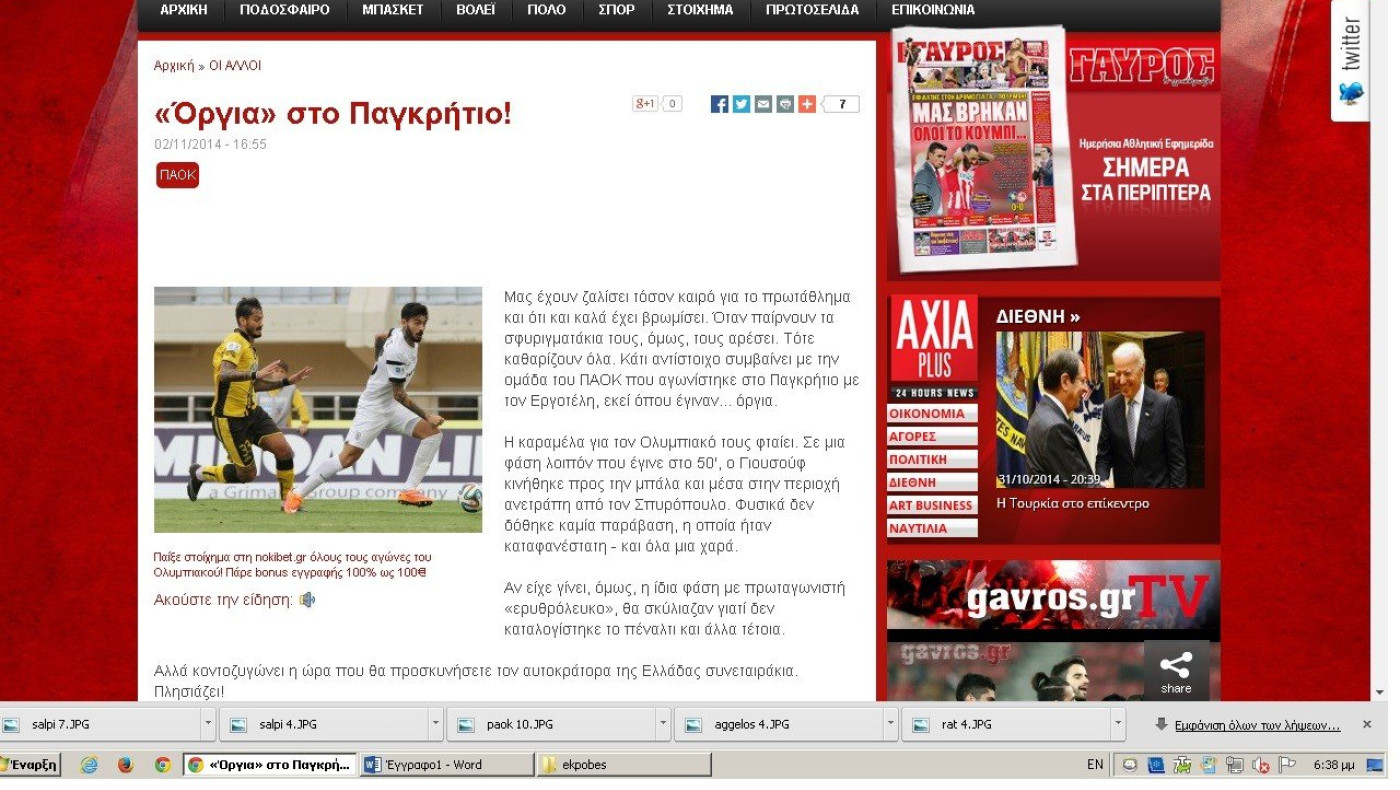The image size is (1400, 790).
Task: Go to the ΣΤΟΙΧΗΜΑ navigation section
Action: [700, 10]
